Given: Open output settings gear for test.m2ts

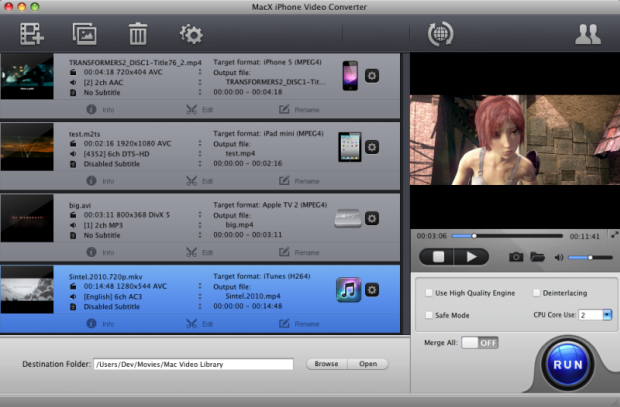Looking at the screenshot, I should (372, 147).
